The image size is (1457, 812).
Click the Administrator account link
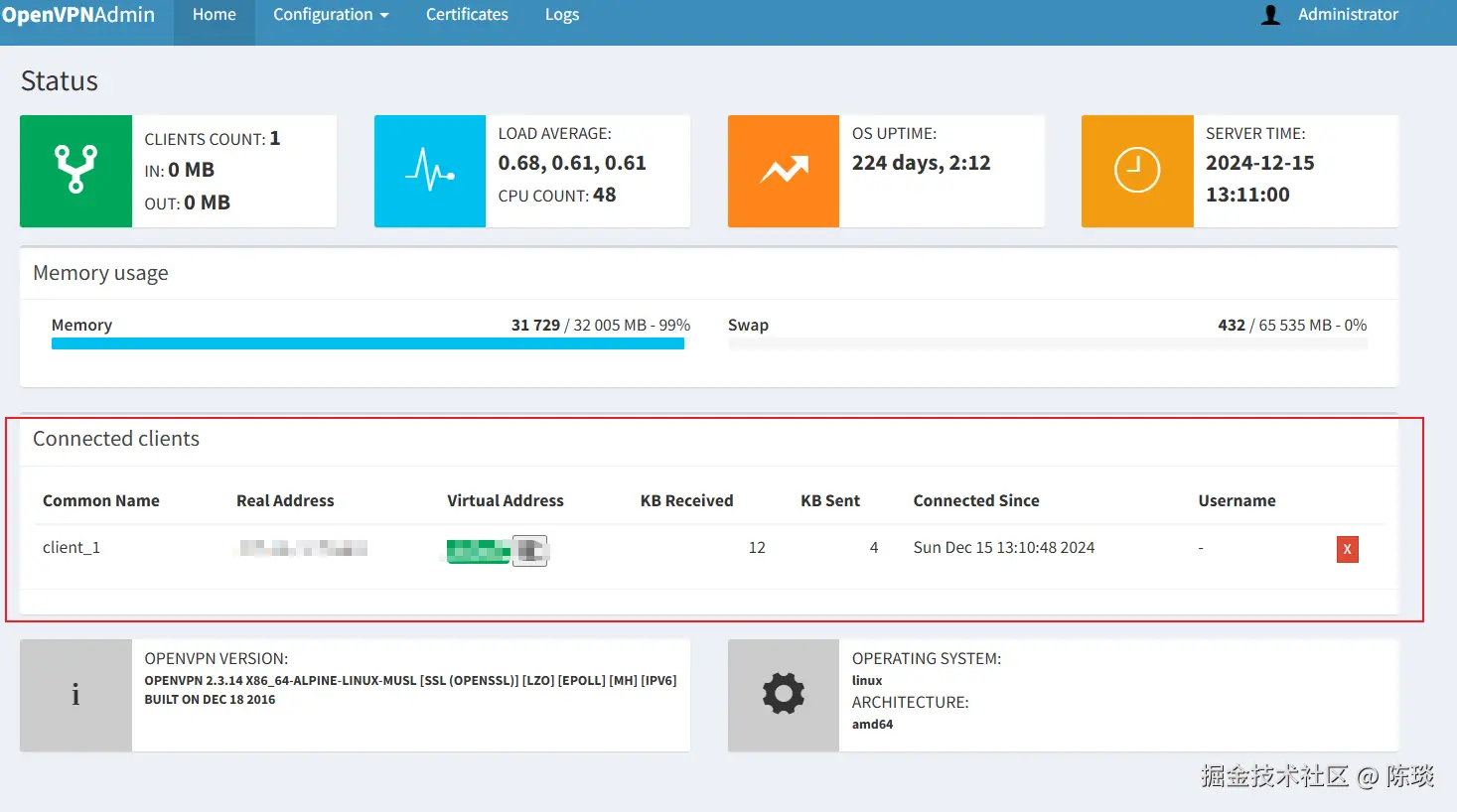pos(1348,15)
